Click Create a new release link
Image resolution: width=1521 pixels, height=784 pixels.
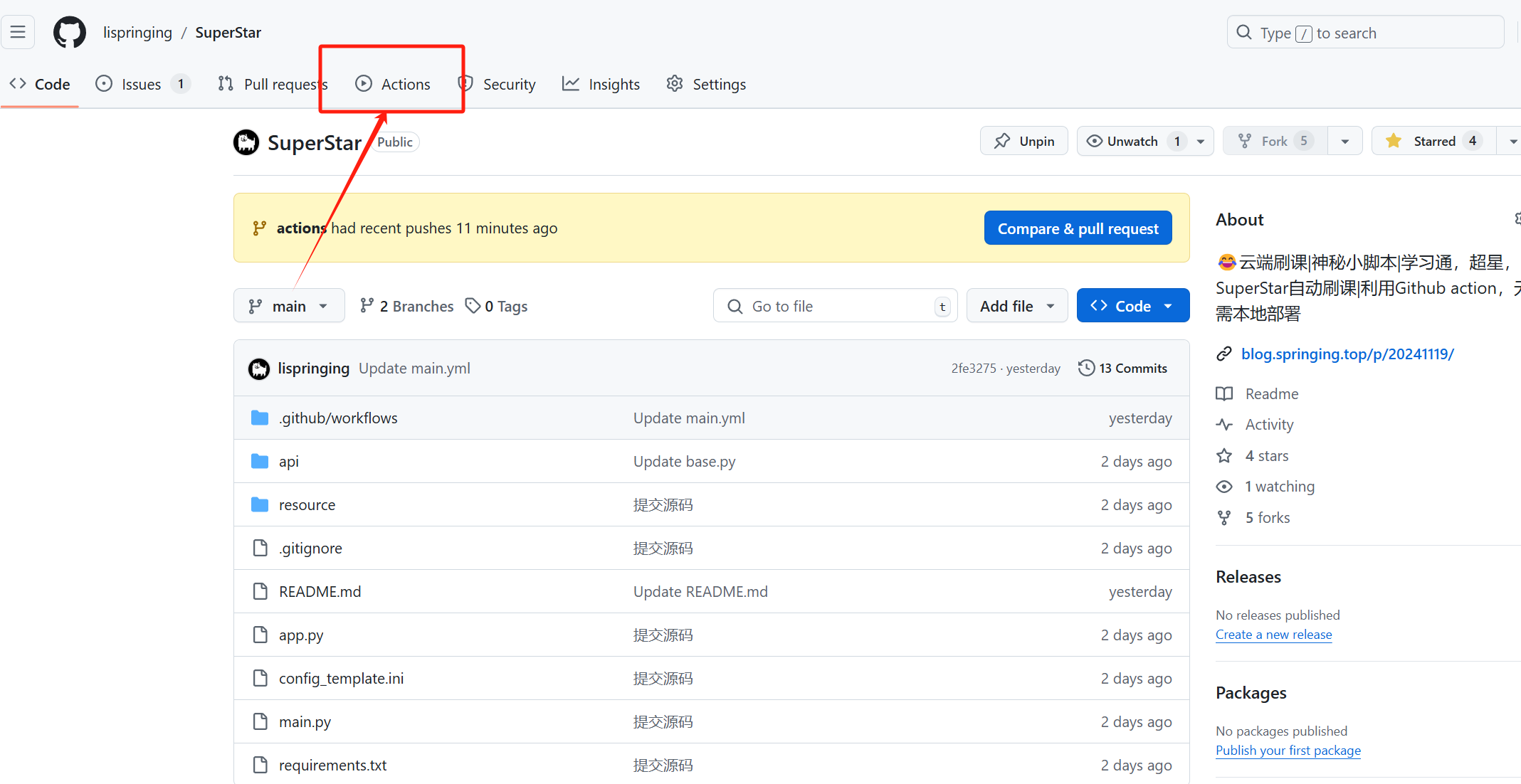tap(1273, 634)
